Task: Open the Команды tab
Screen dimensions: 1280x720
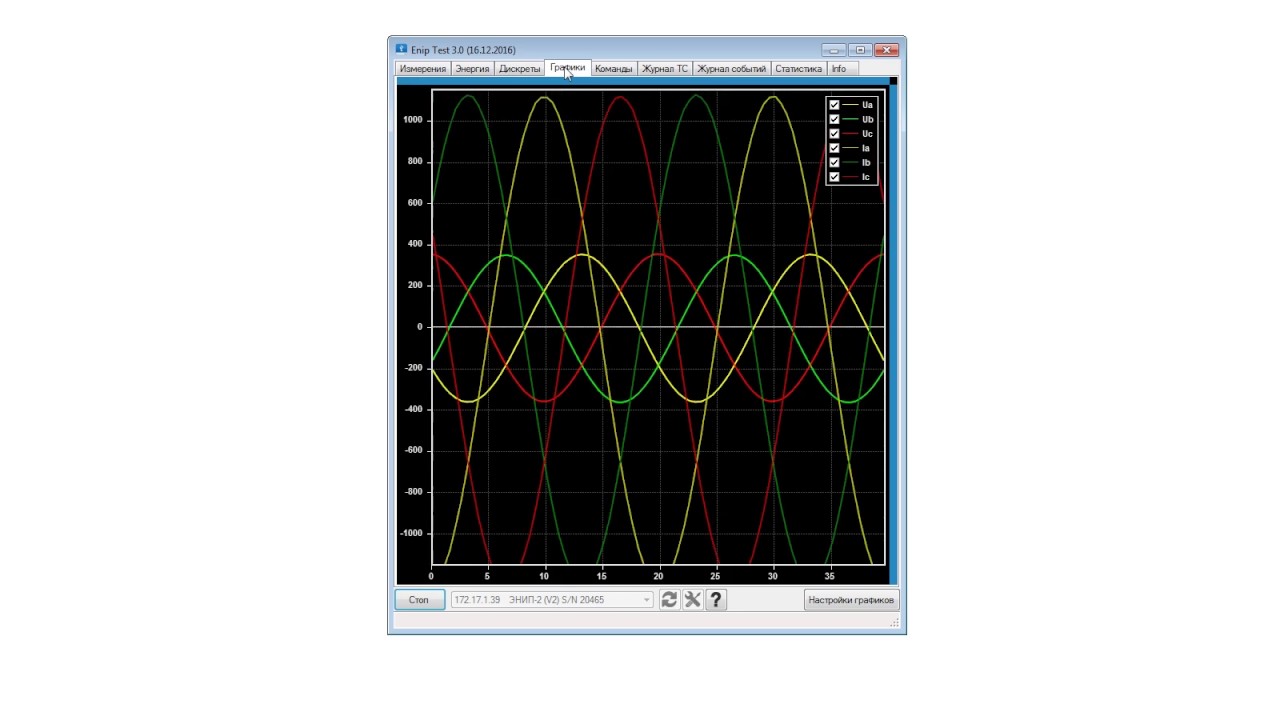Action: pos(614,69)
